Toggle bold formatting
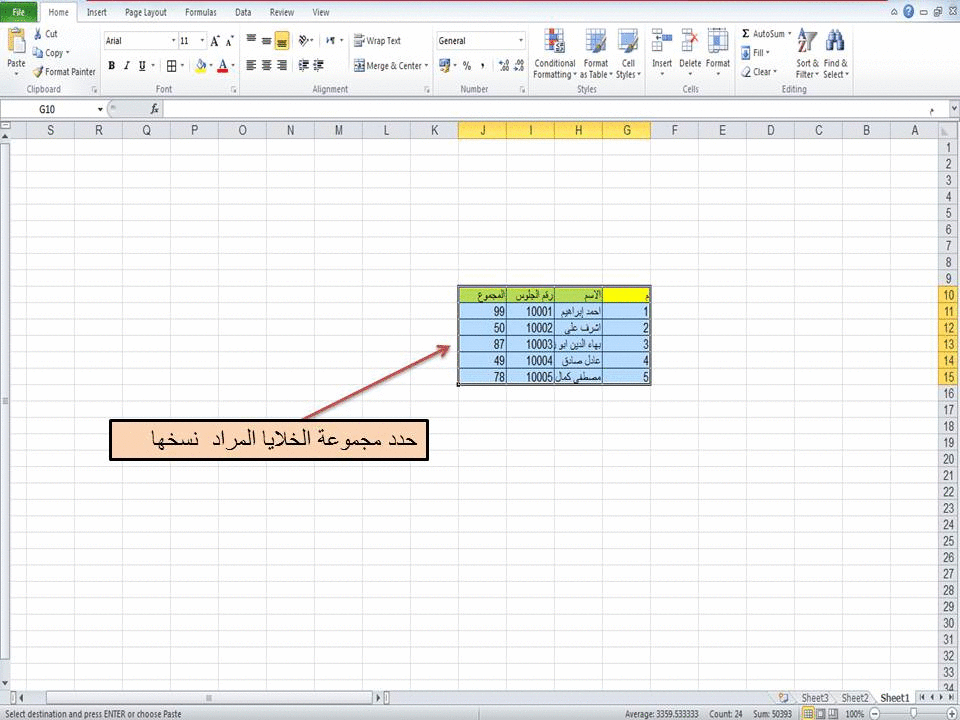Screen dimensions: 960x720 pyautogui.click(x=111, y=66)
